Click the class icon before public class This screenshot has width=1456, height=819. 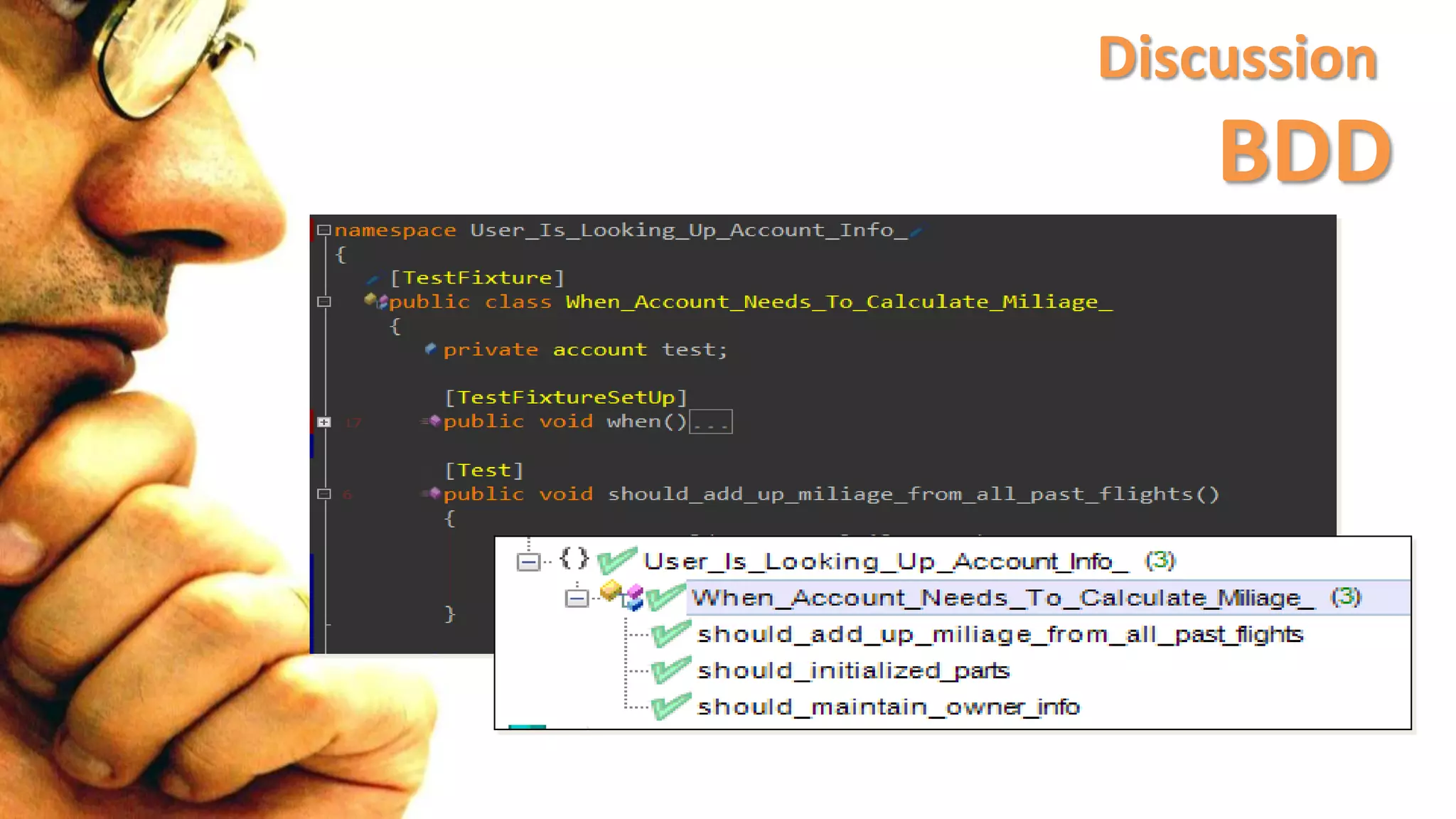(376, 301)
